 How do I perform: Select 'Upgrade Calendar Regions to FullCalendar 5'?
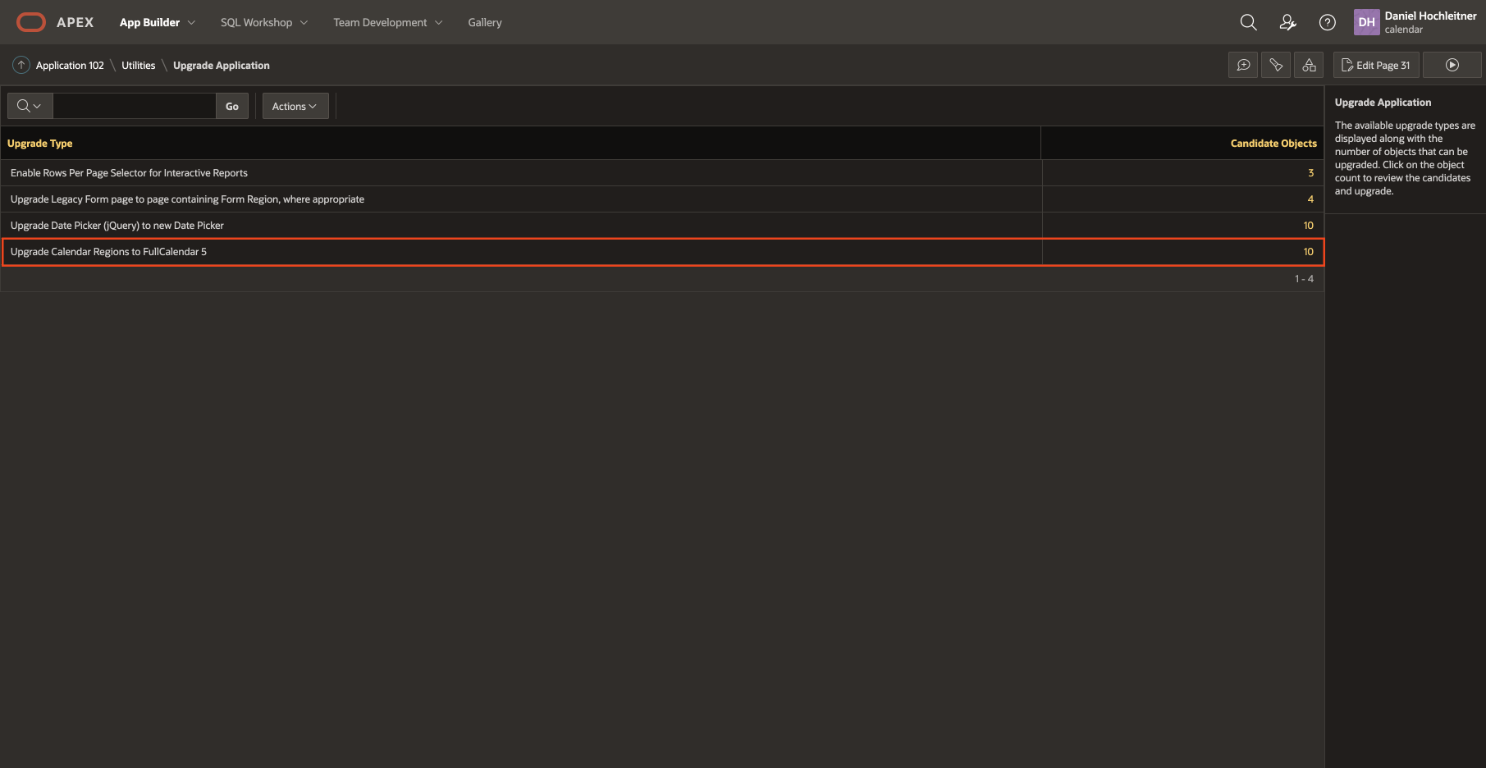[108, 252]
